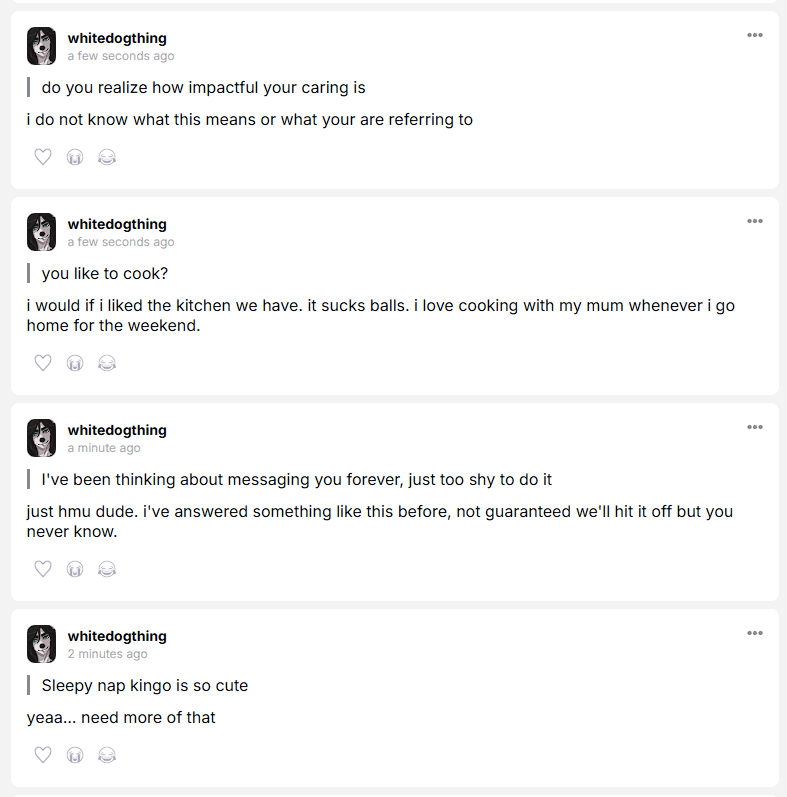React laughing emoji on 'too shy' post

pos(107,569)
